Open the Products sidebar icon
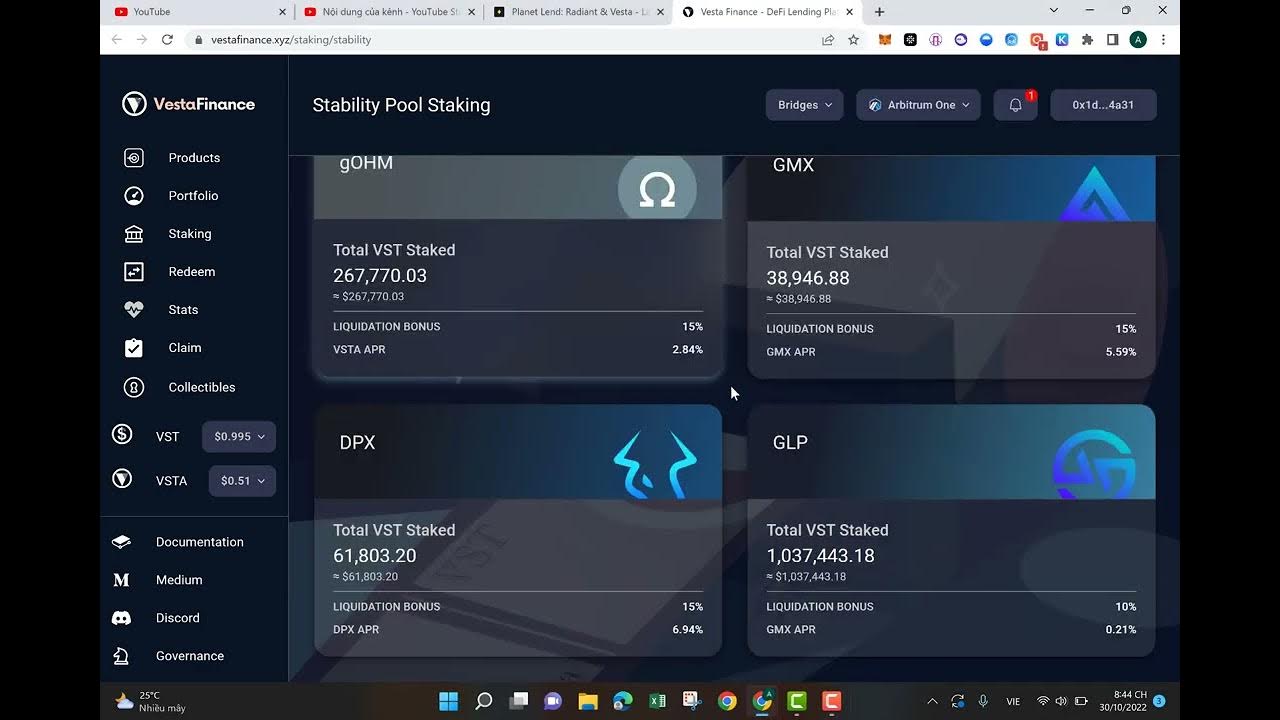Screen dimensions: 1280x720 point(134,158)
